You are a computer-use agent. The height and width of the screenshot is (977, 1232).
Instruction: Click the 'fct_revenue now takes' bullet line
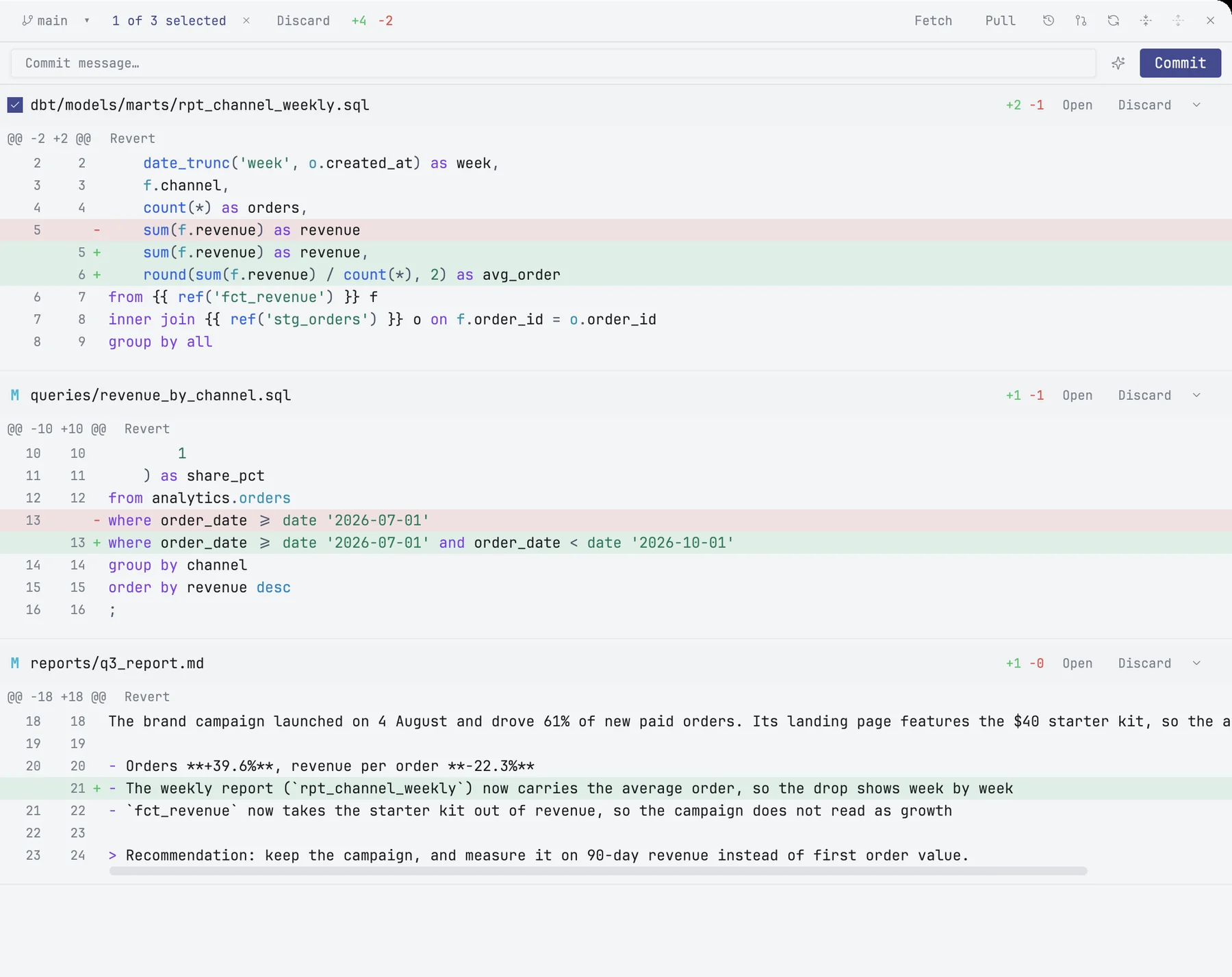[x=616, y=811]
